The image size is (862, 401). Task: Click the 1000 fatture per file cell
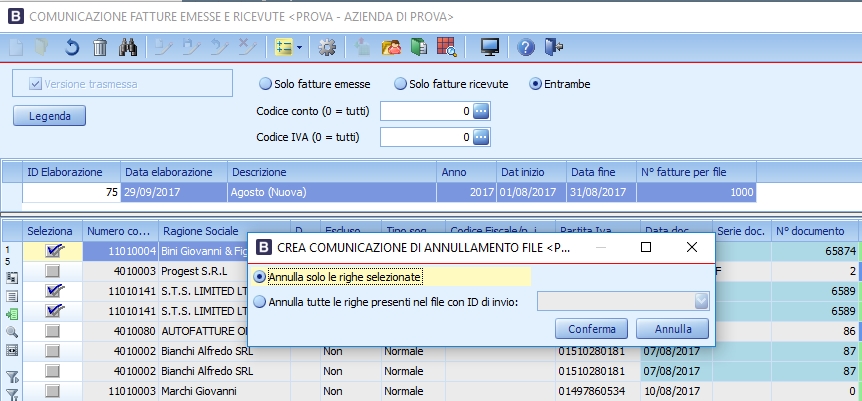coord(696,193)
